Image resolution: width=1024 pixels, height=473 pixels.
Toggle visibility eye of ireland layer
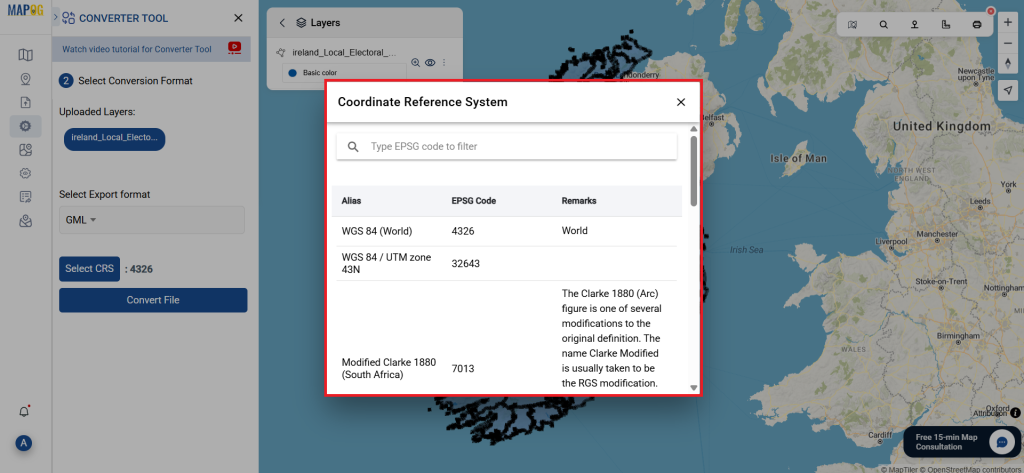point(430,63)
